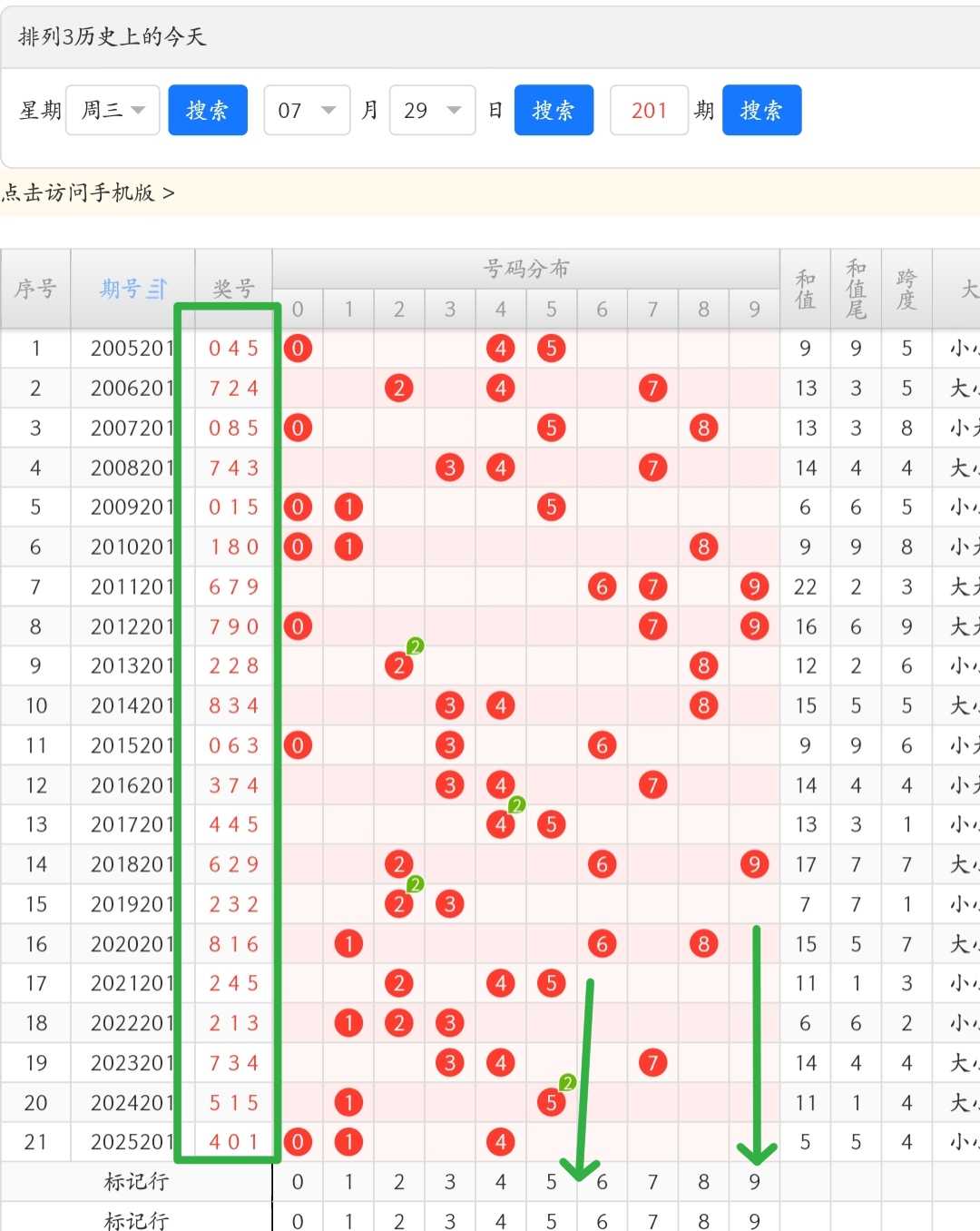The width and height of the screenshot is (980, 1231).
Task: Click red ball 6 in row 2020201
Action: 602,944
